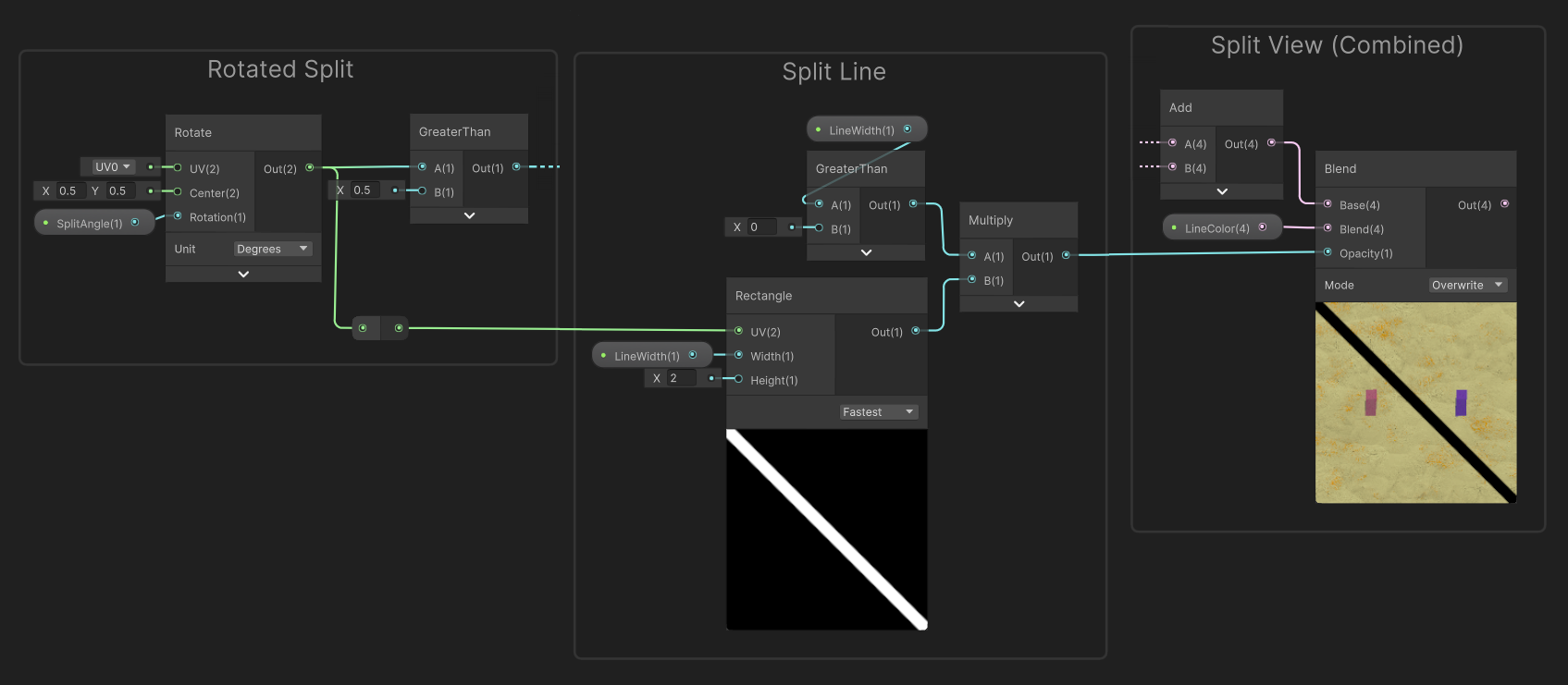The width and height of the screenshot is (1568, 685).
Task: Click the SplitAngle(1) property output port
Action: (x=135, y=223)
